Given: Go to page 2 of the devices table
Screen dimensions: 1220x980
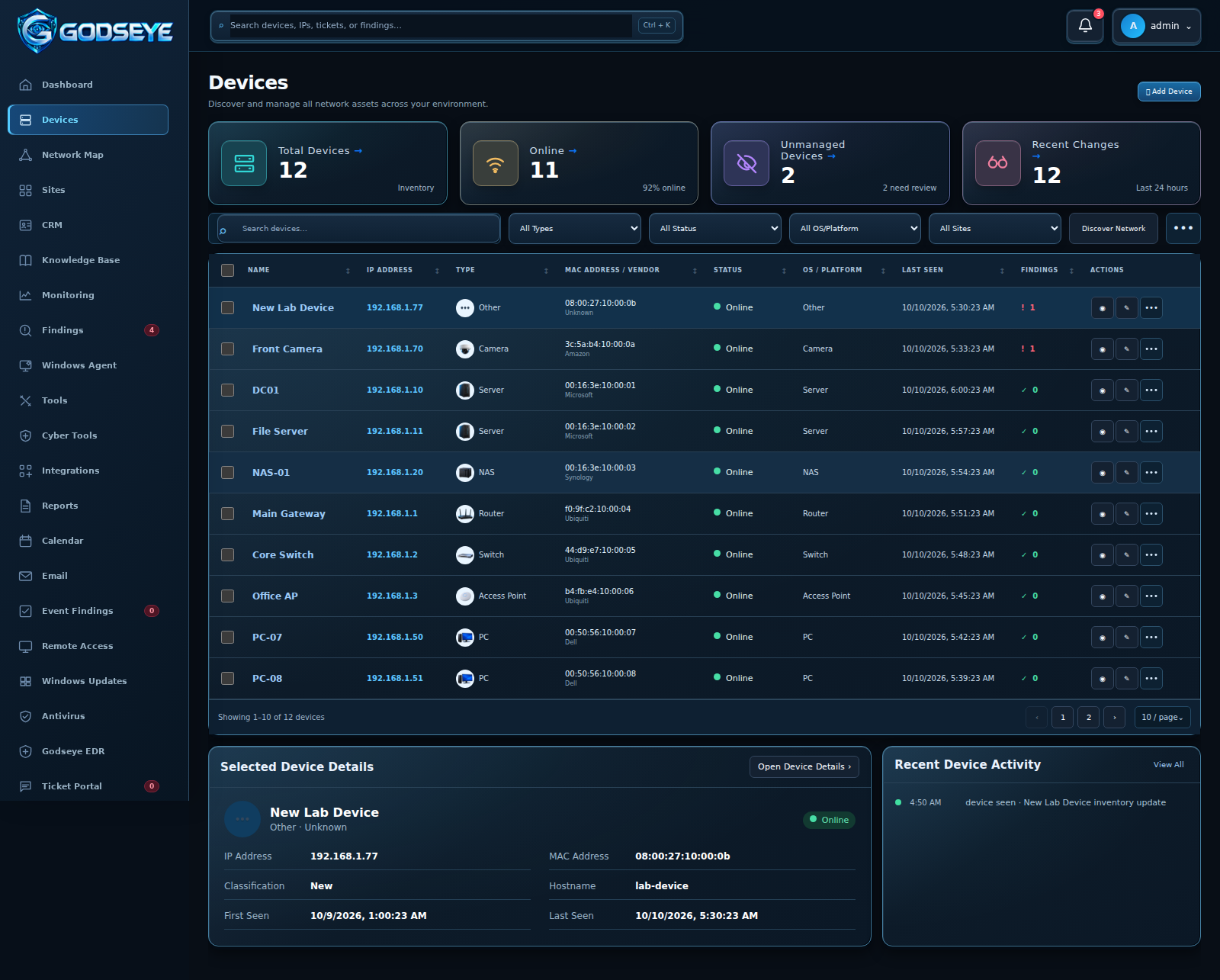Looking at the screenshot, I should pos(1089,718).
